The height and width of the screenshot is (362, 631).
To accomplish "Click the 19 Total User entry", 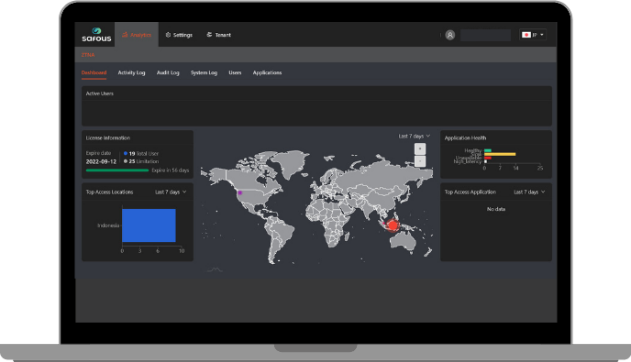I will [x=141, y=154].
